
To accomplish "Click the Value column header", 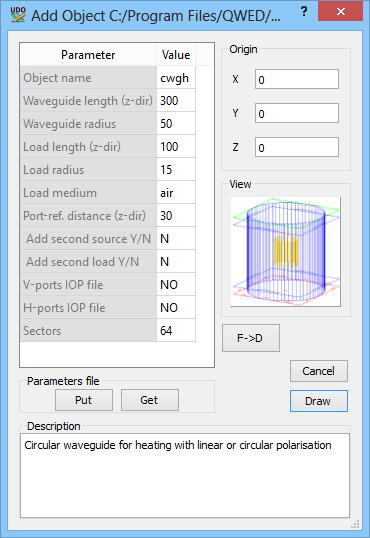I will [x=176, y=55].
